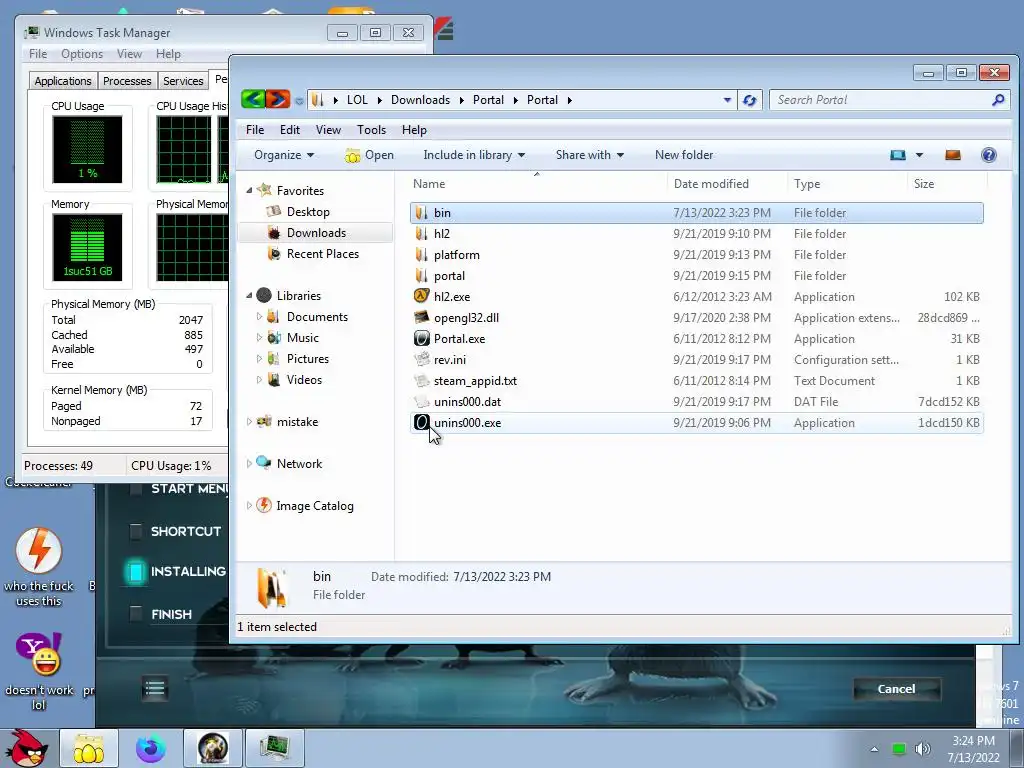
Task: Switch to Task Manager Processes tab
Action: point(127,80)
